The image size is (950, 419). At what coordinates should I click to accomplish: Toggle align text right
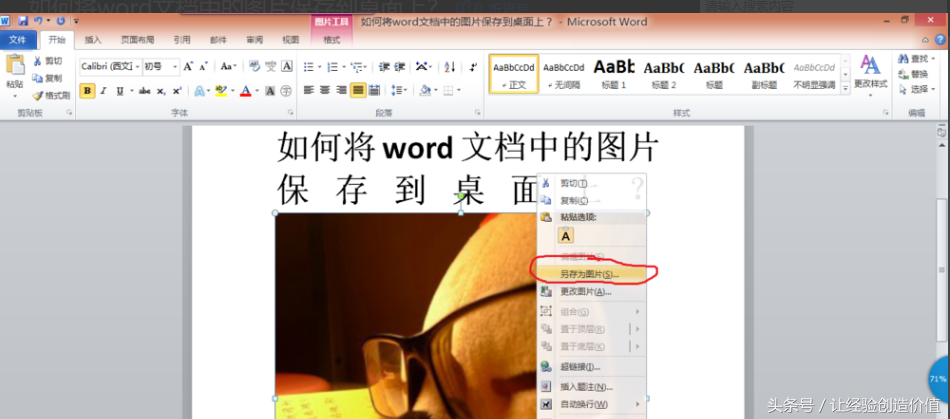coord(342,91)
